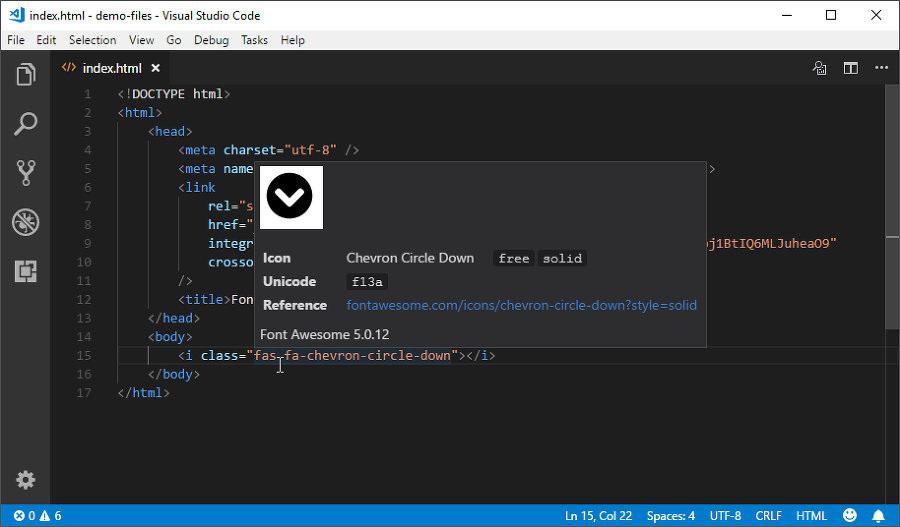Click line number 15 in gutter
Viewport: 900px width, 527px height.
(84, 356)
